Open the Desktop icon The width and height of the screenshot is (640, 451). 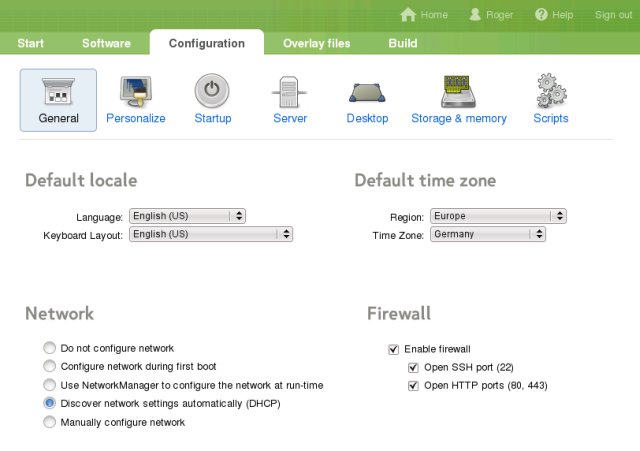point(367,93)
